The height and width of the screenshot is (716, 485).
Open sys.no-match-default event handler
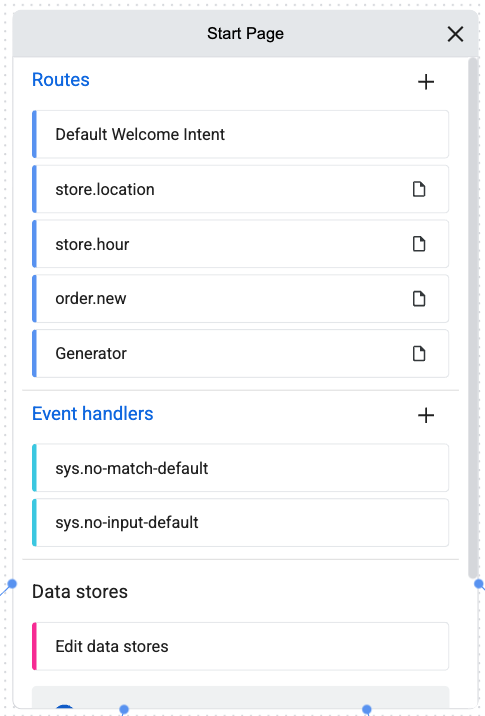click(240, 468)
